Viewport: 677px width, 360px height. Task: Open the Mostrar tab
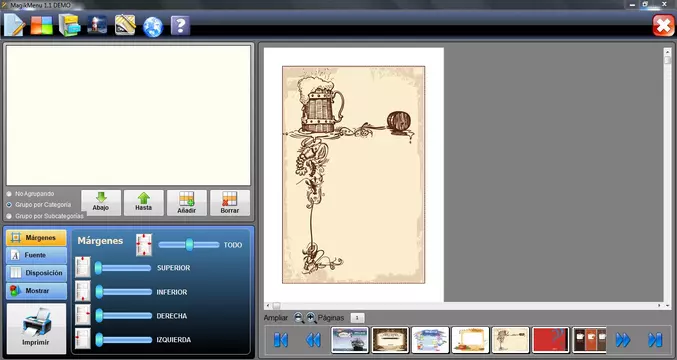click(x=36, y=291)
